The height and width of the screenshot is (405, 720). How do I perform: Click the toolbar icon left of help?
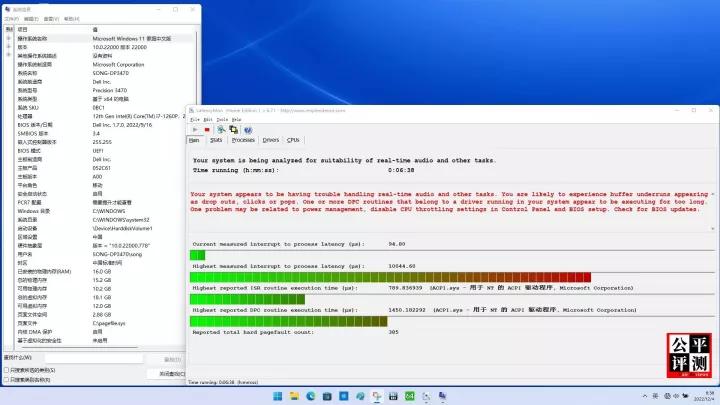[235, 128]
